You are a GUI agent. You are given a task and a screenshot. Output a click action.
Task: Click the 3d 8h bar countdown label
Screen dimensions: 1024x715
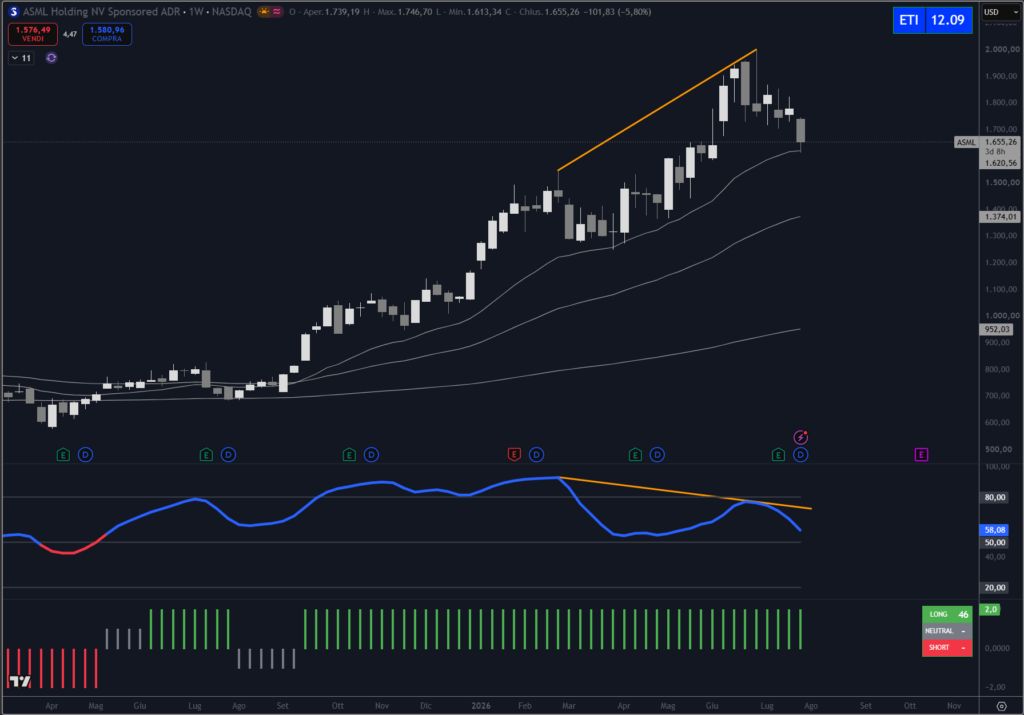(995, 151)
